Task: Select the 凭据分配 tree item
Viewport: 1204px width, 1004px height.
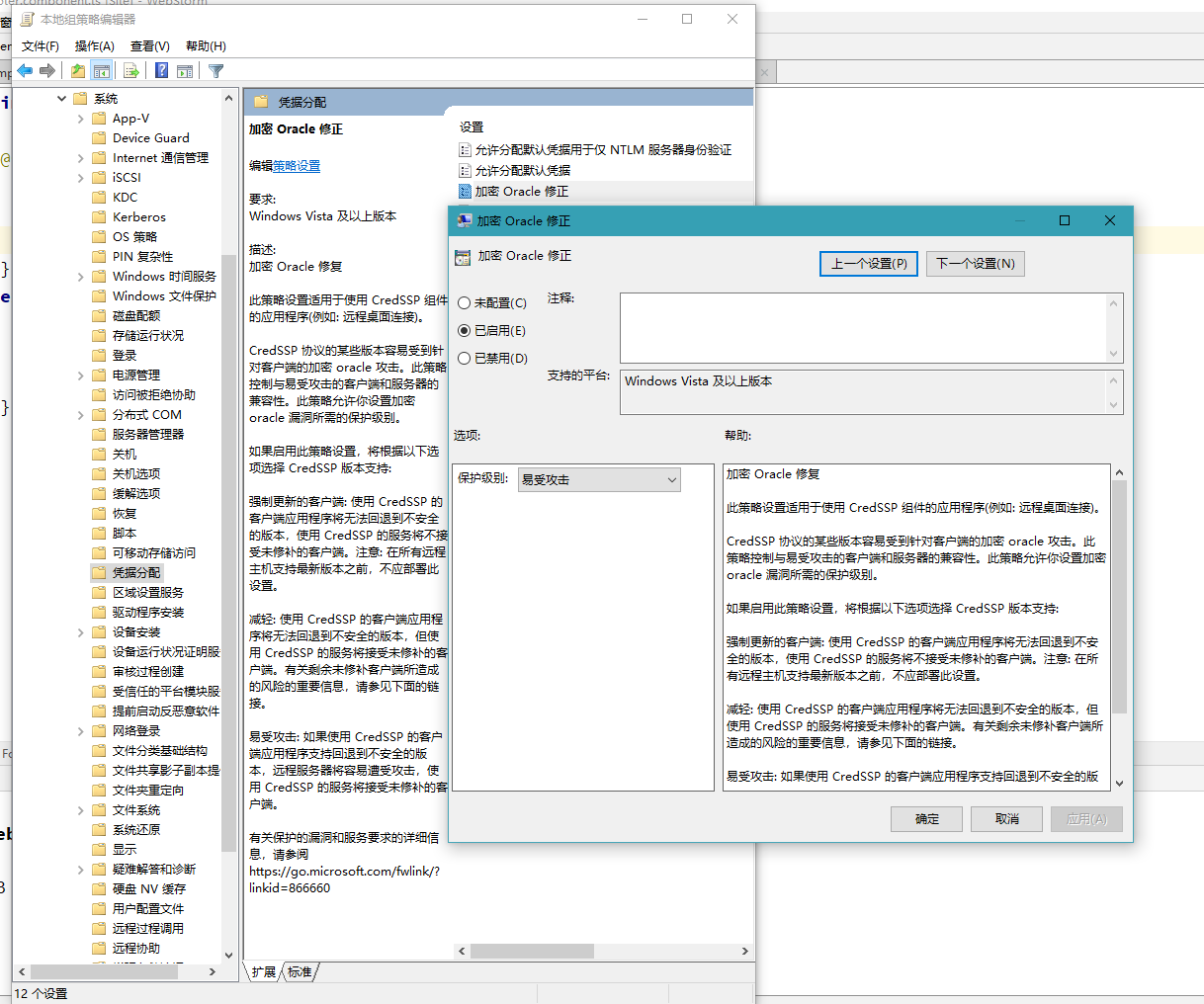Action: pyautogui.click(x=136, y=573)
